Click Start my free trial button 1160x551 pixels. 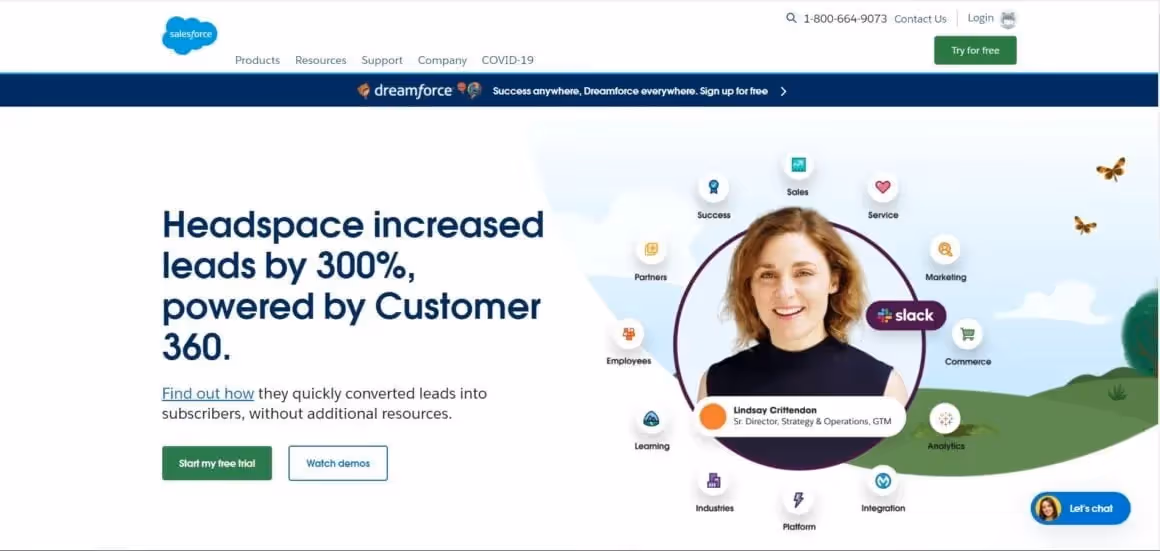[x=217, y=463]
